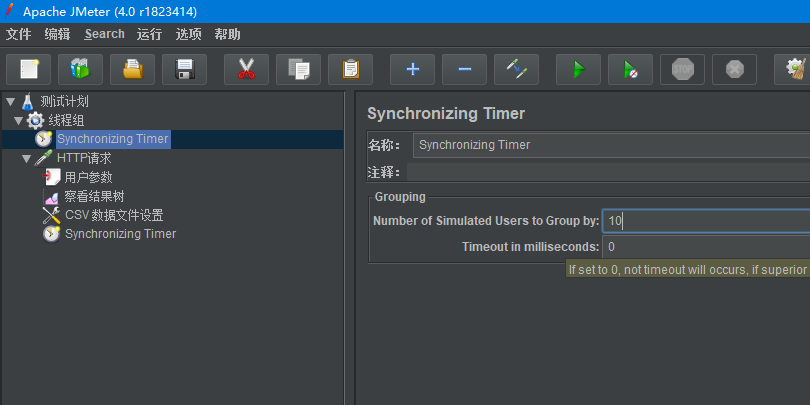
Task: Click the 用户参数 icon in tree
Action: pos(52,177)
